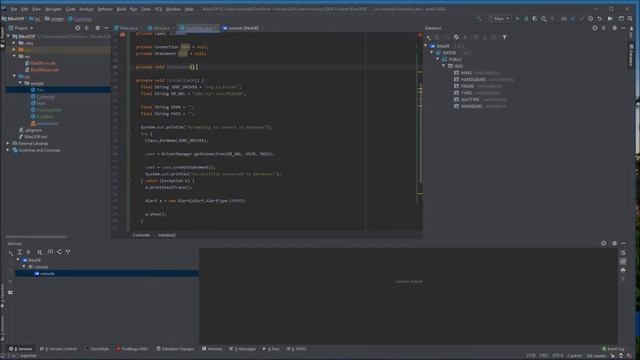640x360 pixels.
Task: Collapse the BikeDB data source in the Database tree
Action: click(426, 46)
